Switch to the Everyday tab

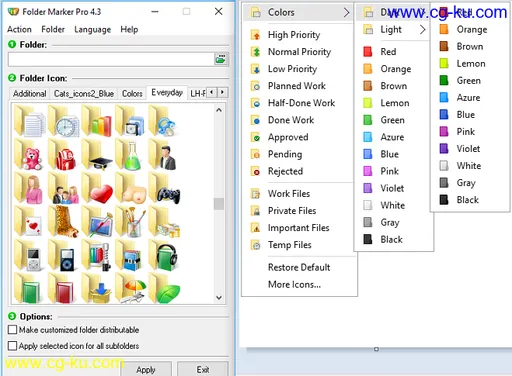click(167, 92)
